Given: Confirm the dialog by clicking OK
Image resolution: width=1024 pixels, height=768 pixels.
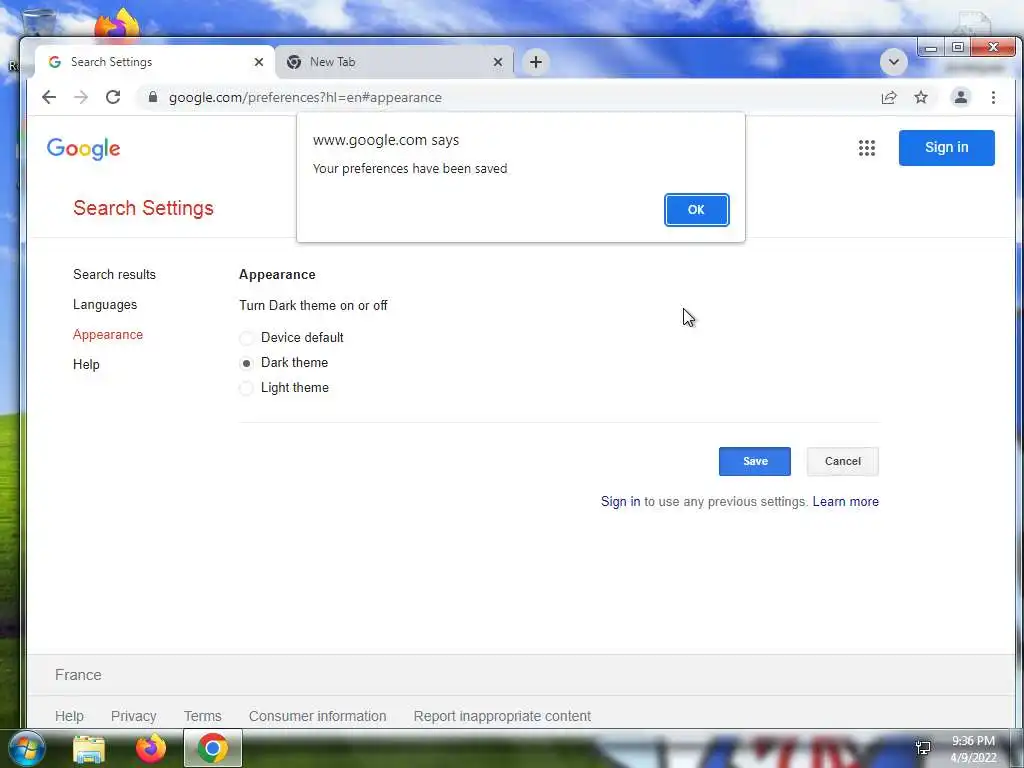Looking at the screenshot, I should click(696, 210).
